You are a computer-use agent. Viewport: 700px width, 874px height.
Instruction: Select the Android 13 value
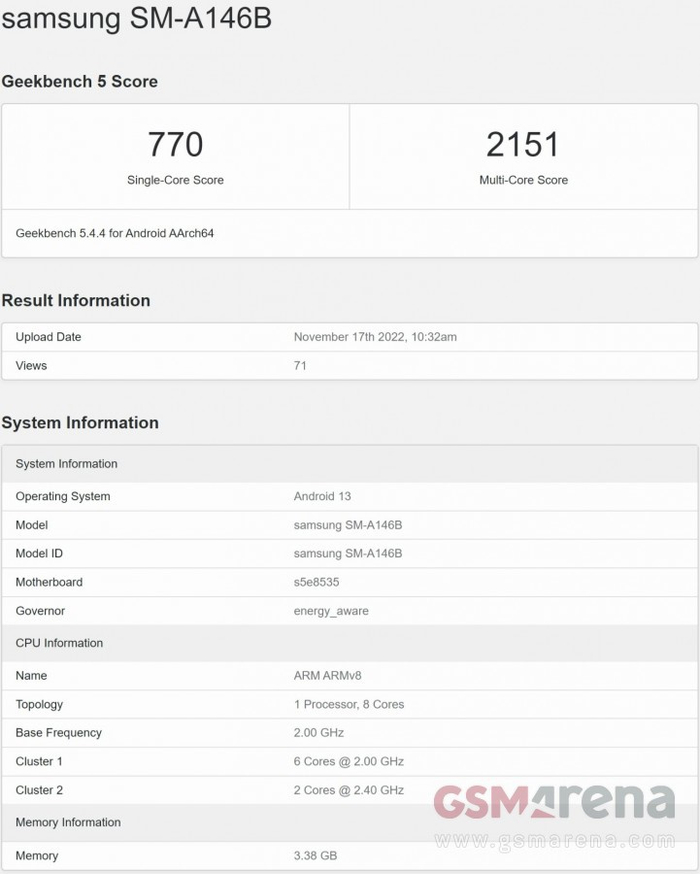[x=322, y=496]
